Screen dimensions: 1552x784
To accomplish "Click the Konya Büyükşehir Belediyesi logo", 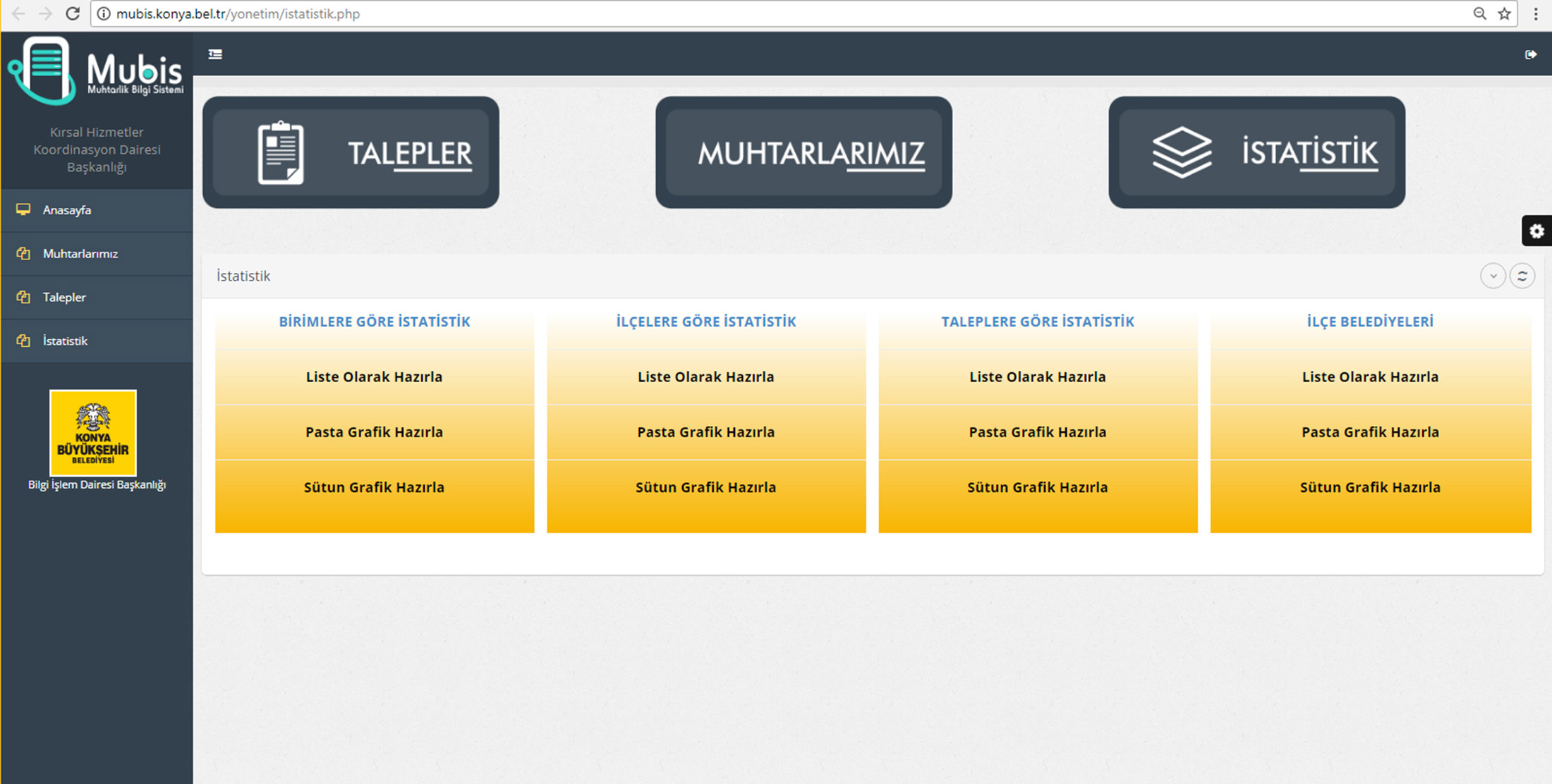I will click(x=93, y=433).
